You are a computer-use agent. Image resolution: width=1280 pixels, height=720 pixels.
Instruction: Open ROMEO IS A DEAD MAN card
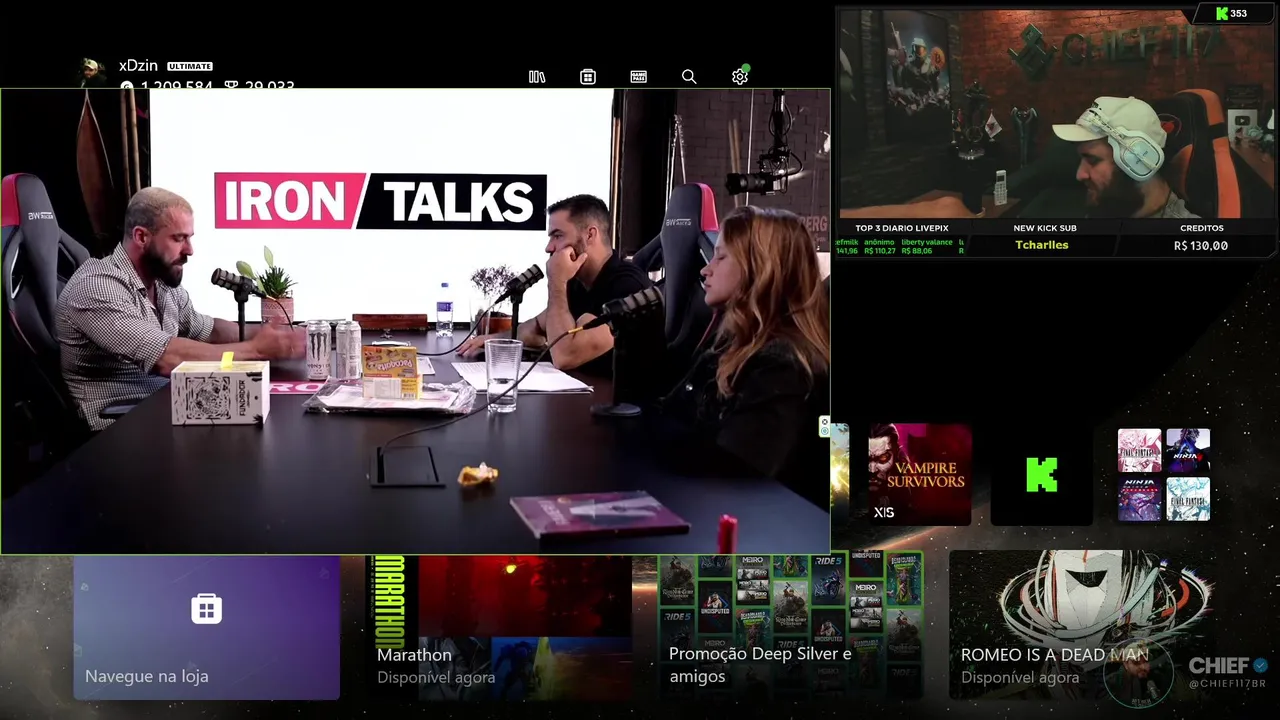coord(1083,627)
